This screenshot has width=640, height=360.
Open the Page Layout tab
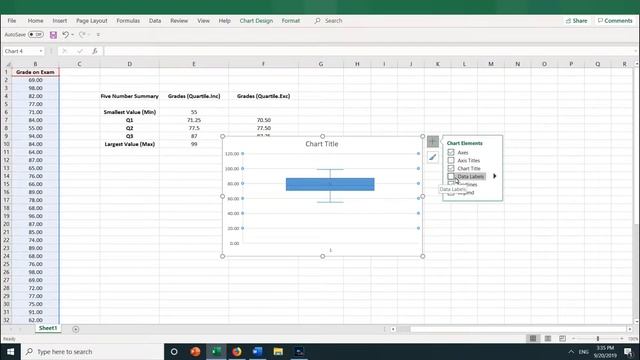[x=91, y=20]
